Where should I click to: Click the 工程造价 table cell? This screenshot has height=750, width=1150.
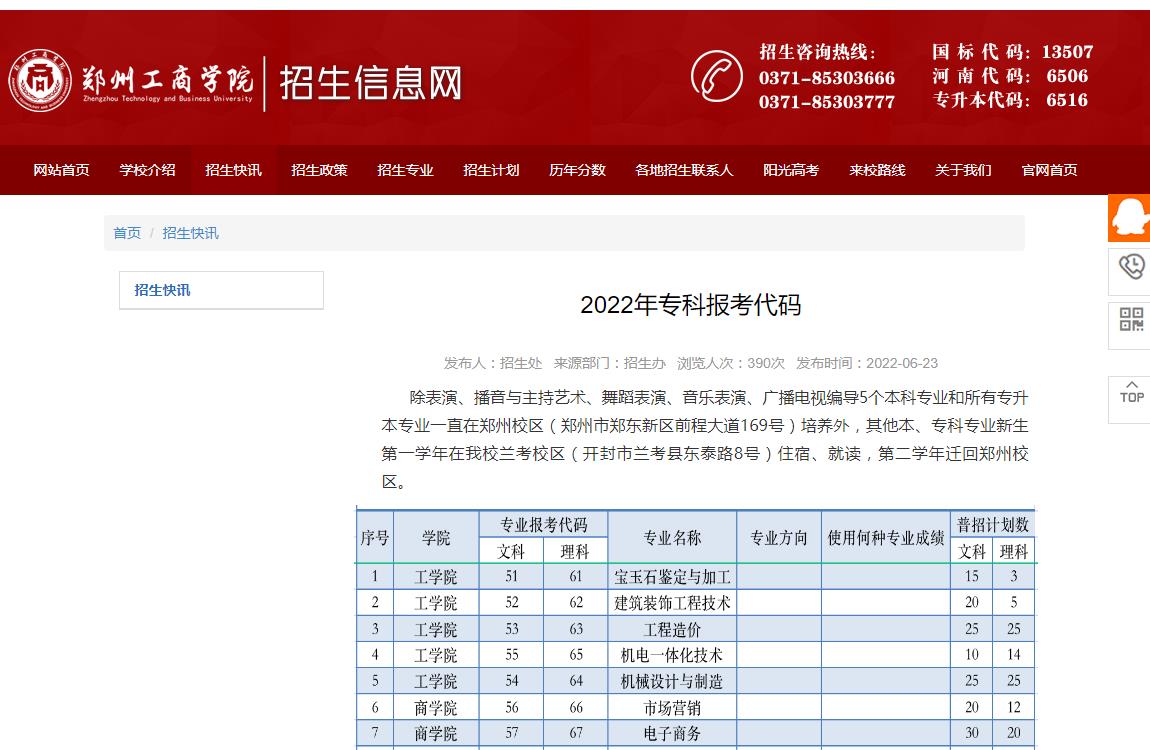tap(672, 630)
